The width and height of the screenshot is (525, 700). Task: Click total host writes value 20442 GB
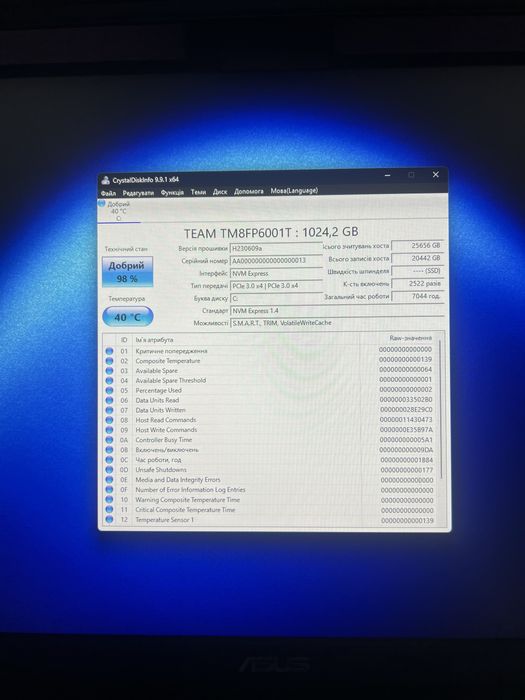417,258
